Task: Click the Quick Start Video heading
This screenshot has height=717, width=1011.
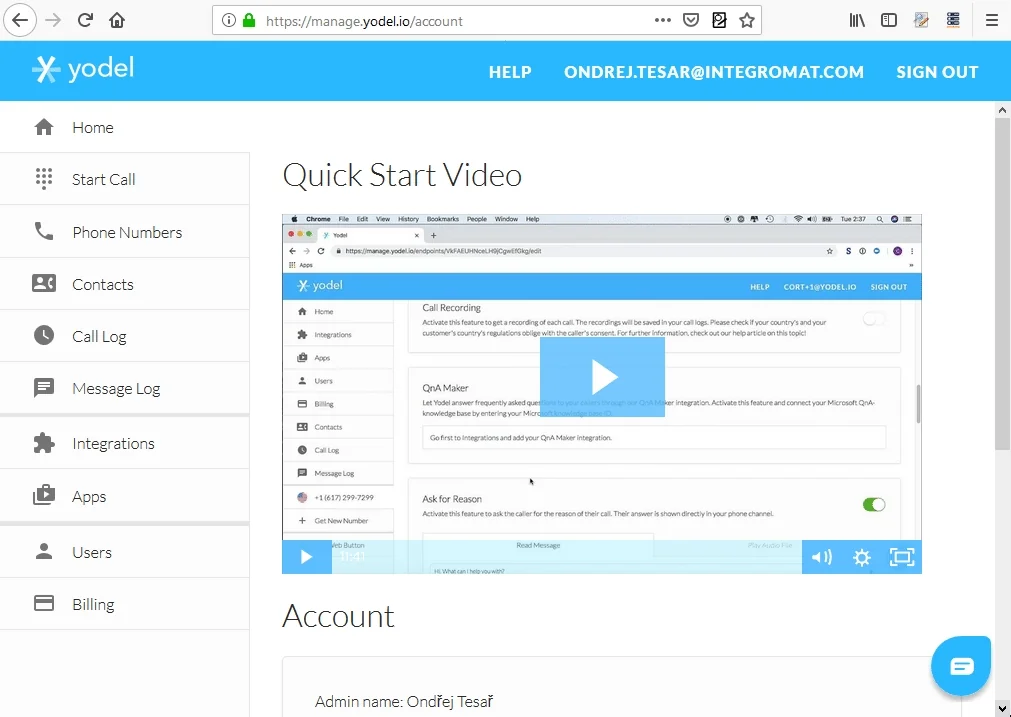Action: pyautogui.click(x=402, y=175)
